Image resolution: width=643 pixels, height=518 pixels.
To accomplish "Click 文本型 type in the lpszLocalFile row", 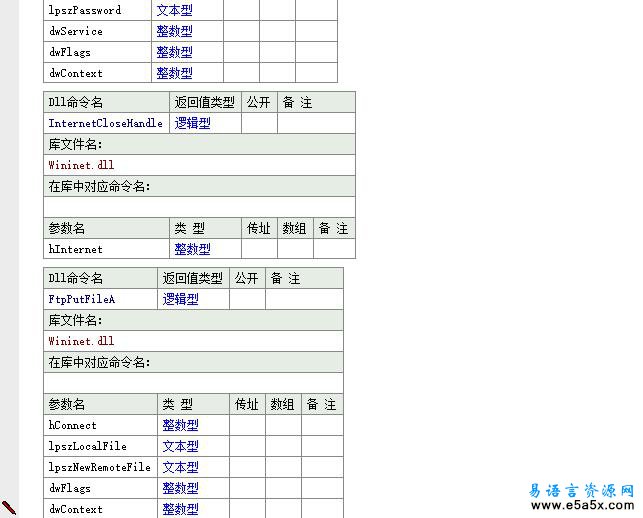I will click(x=180, y=446).
